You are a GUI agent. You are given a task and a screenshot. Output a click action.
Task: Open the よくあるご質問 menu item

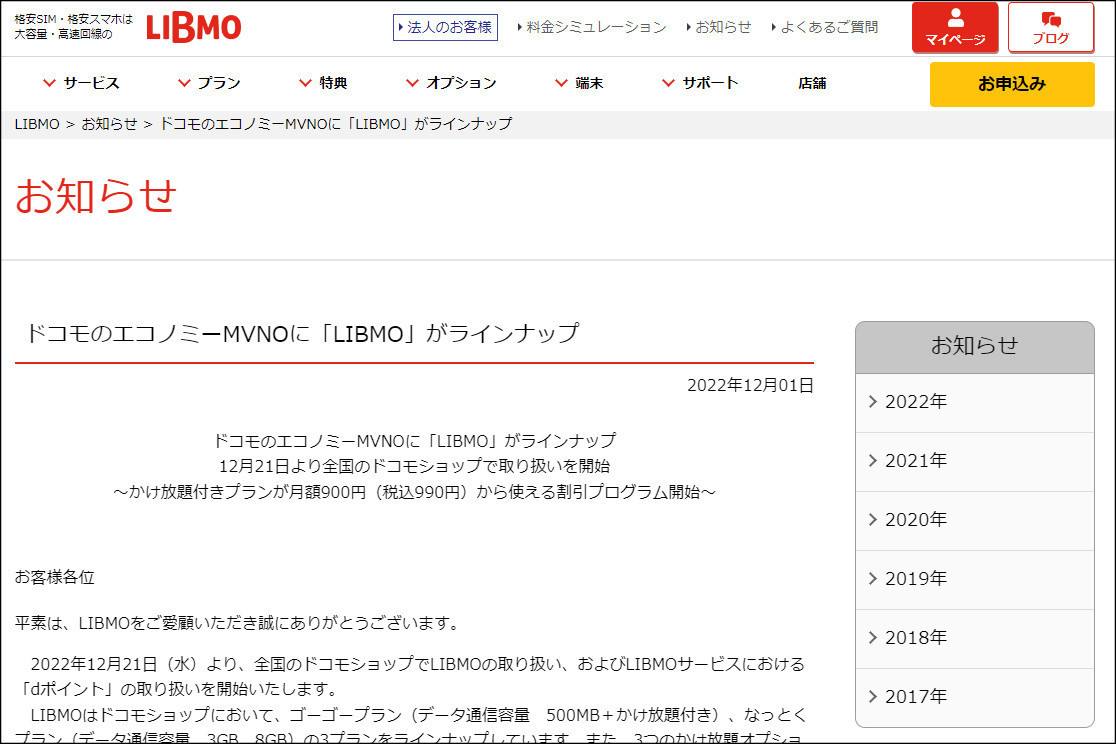point(832,27)
